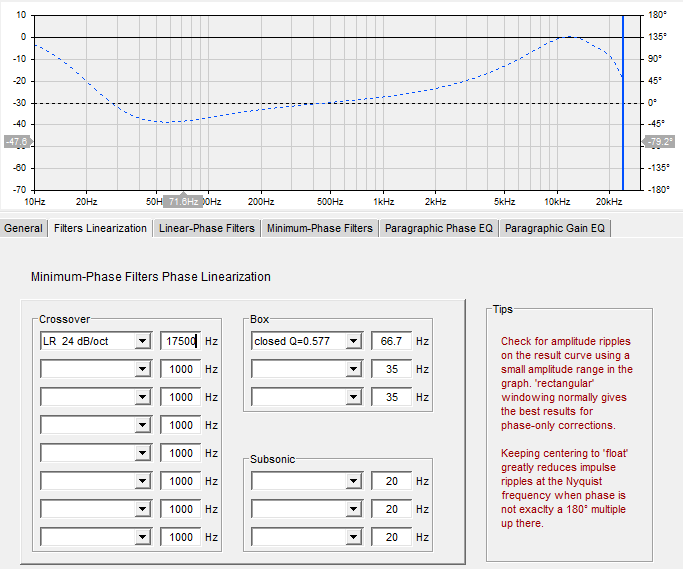
Task: Click the third Box row 35 Hz field
Action: [391, 397]
